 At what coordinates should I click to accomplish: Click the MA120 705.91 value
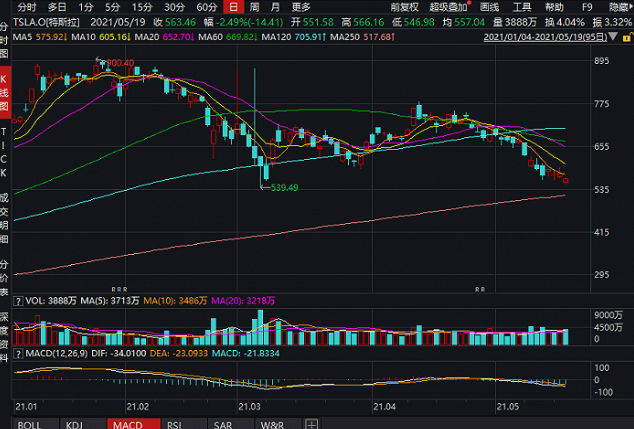click(294, 37)
